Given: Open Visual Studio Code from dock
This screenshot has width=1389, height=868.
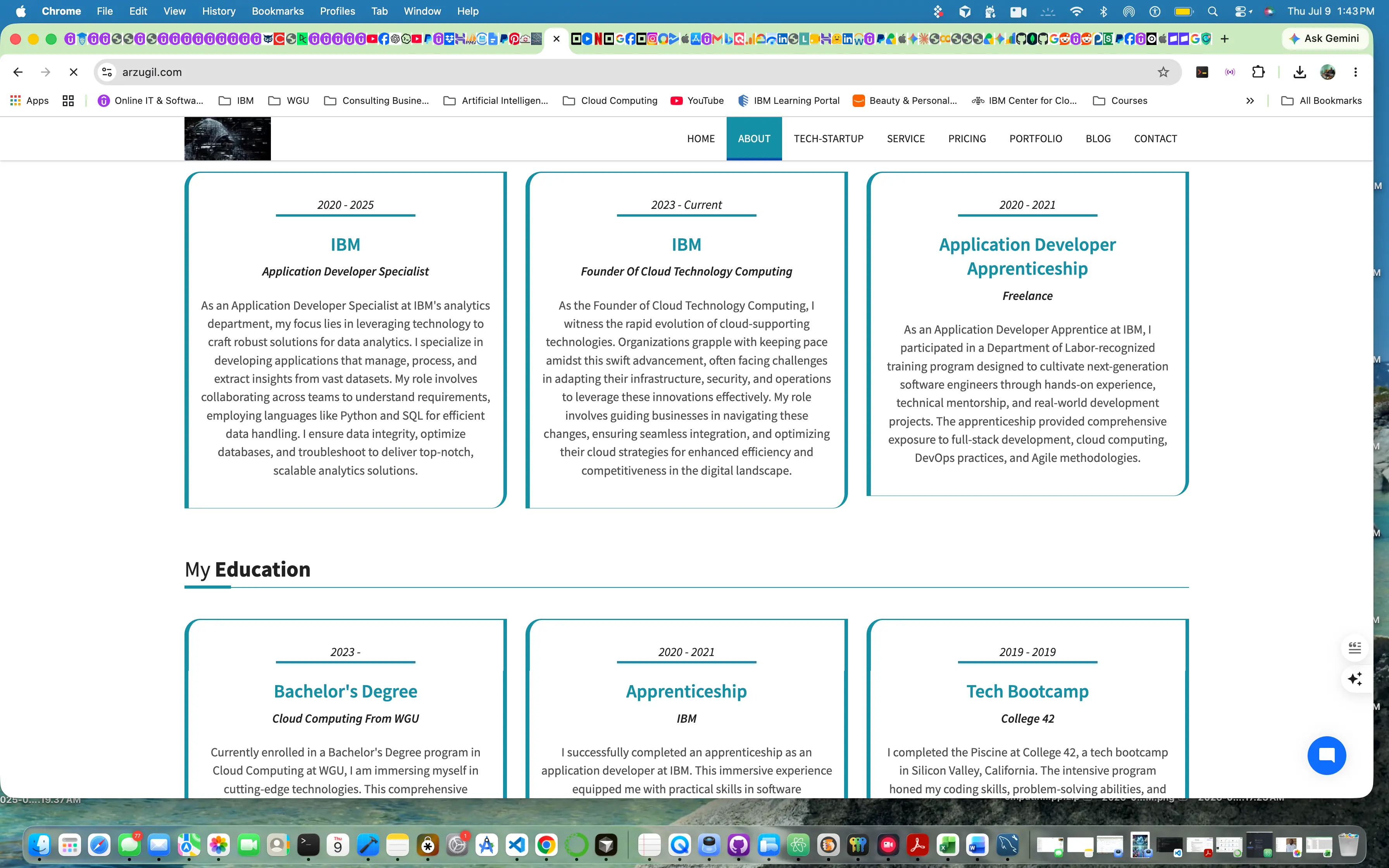Looking at the screenshot, I should 517,844.
